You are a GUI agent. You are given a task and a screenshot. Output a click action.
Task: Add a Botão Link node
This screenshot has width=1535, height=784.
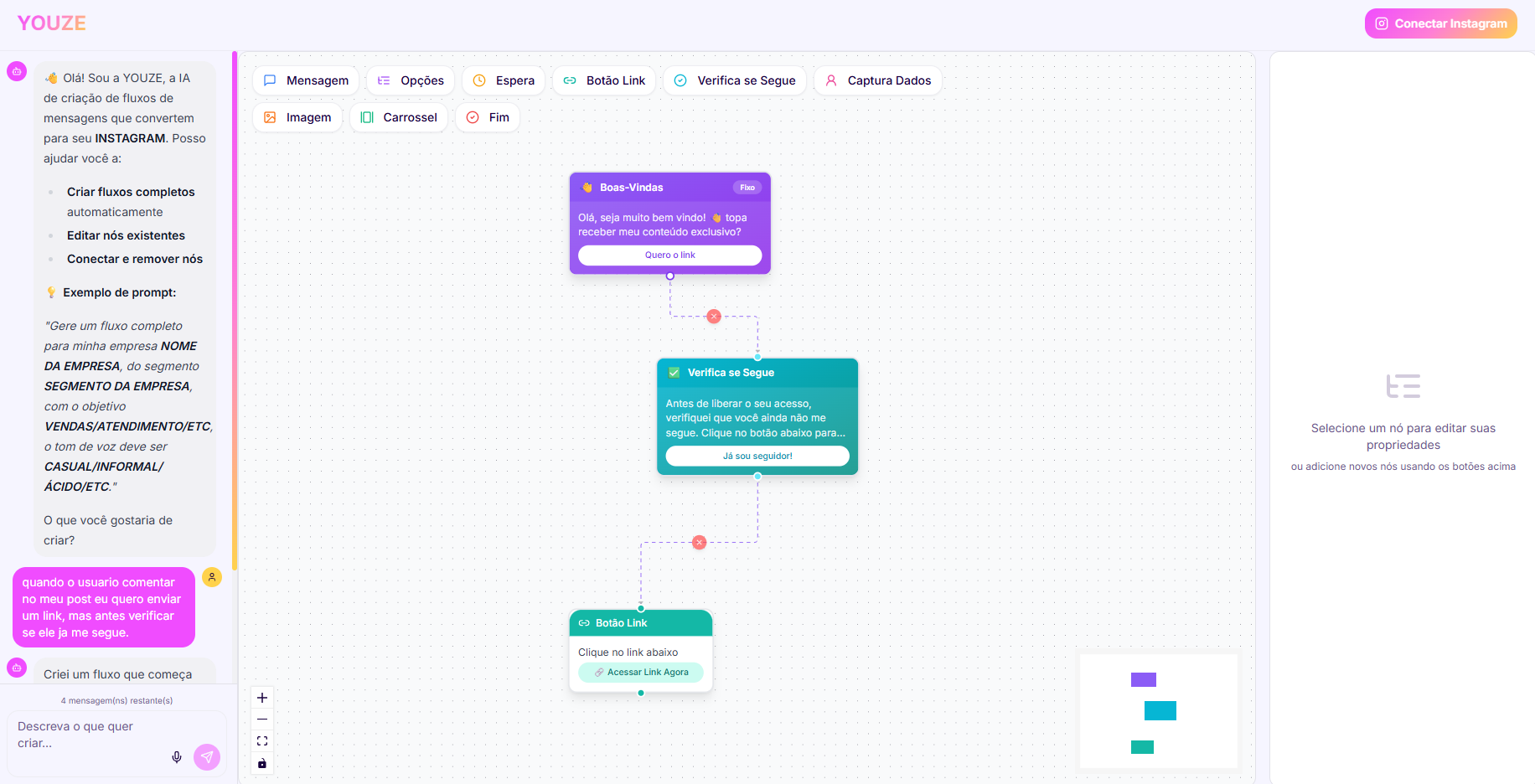pos(604,80)
